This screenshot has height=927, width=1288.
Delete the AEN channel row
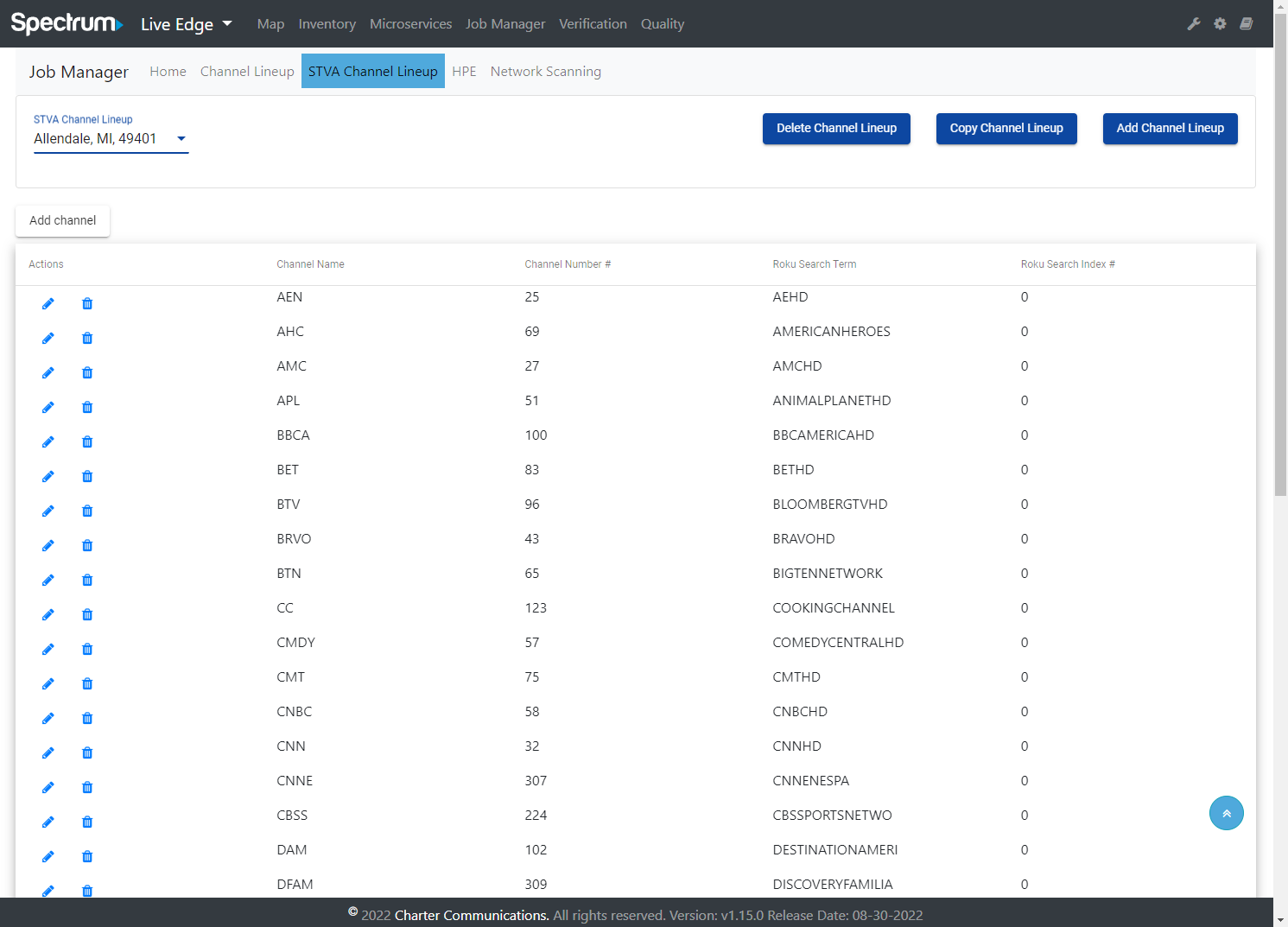87,303
